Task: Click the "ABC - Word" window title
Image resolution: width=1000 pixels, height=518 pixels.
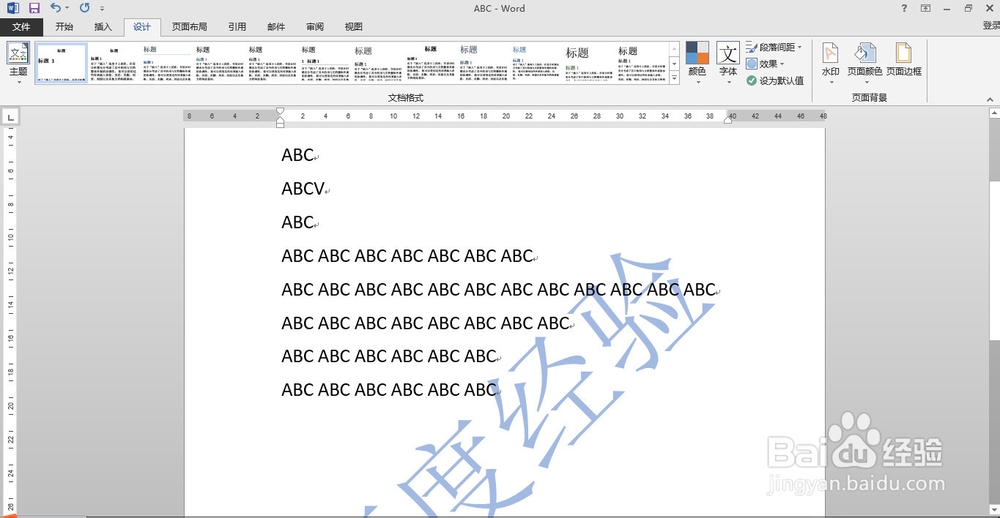Action: pos(499,8)
